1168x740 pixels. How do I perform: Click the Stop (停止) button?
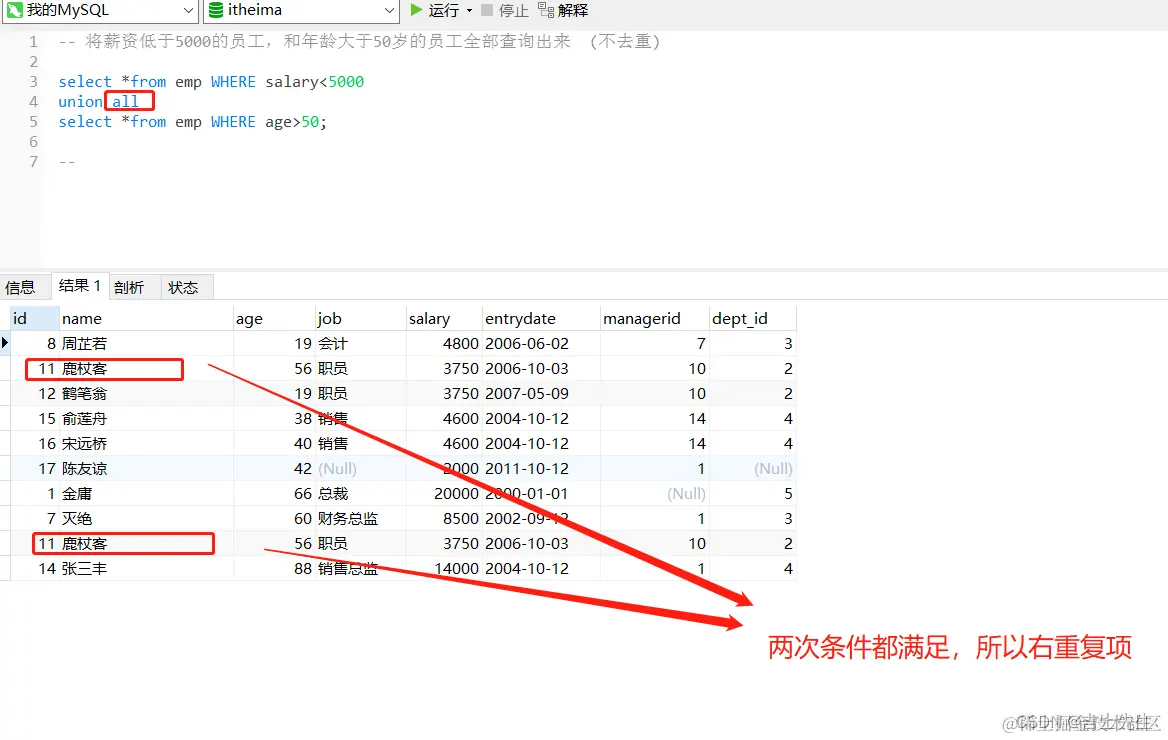coord(505,10)
